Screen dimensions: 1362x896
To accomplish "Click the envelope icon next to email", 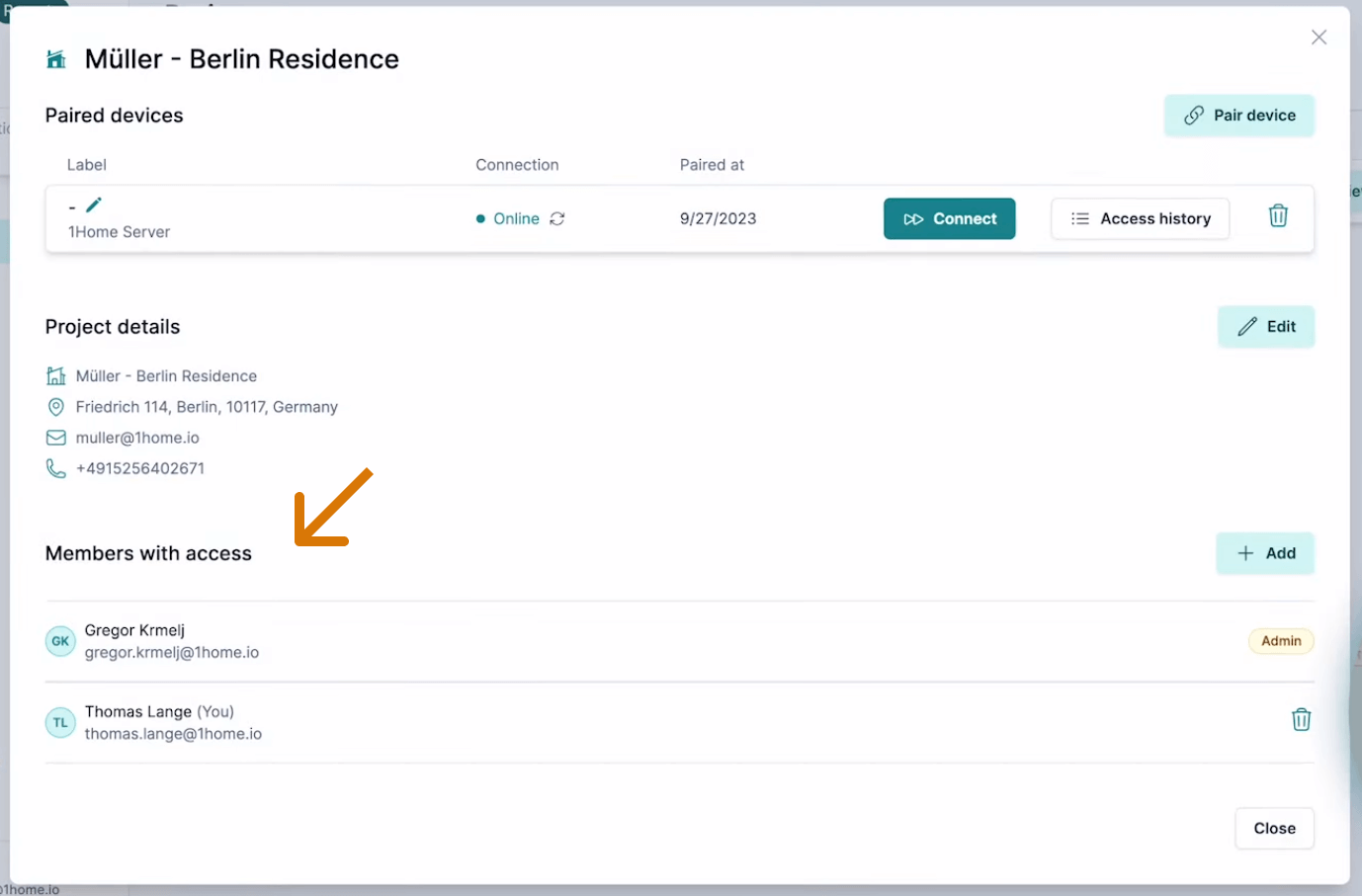I will pos(56,438).
